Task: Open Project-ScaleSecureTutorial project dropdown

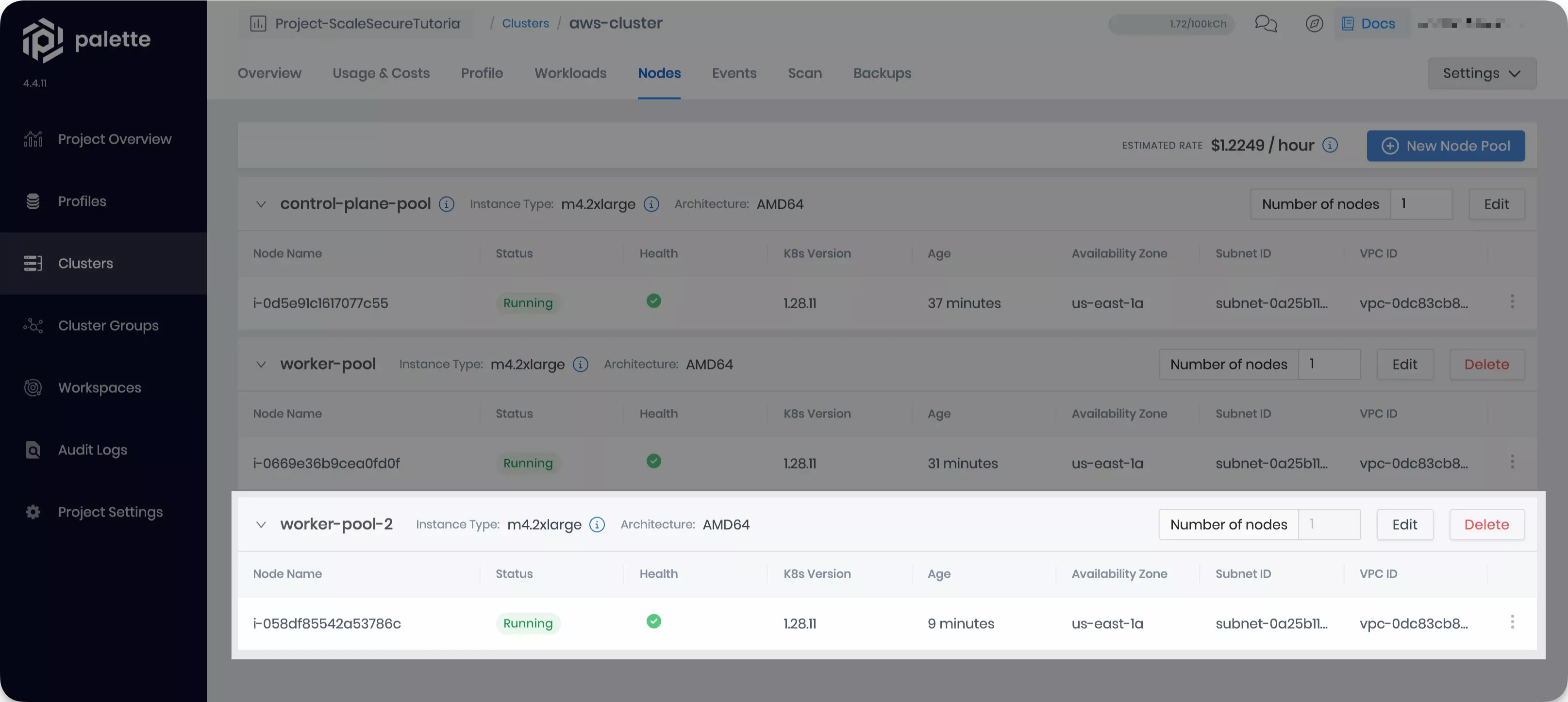Action: (355, 24)
